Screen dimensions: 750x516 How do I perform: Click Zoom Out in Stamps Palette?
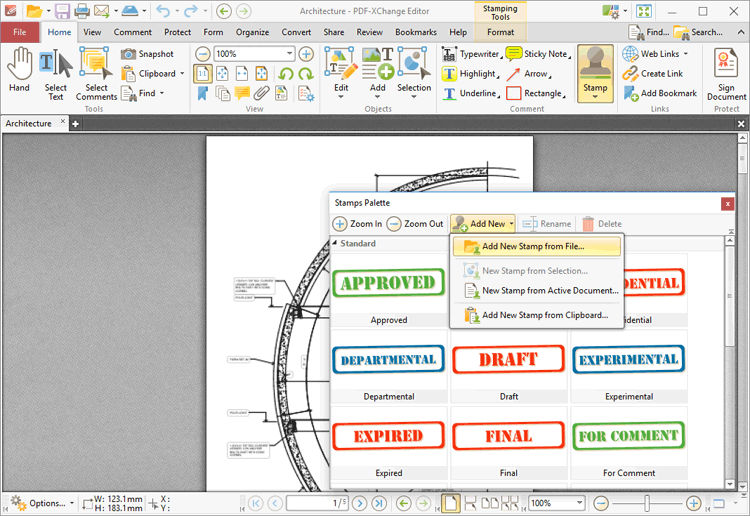(415, 223)
